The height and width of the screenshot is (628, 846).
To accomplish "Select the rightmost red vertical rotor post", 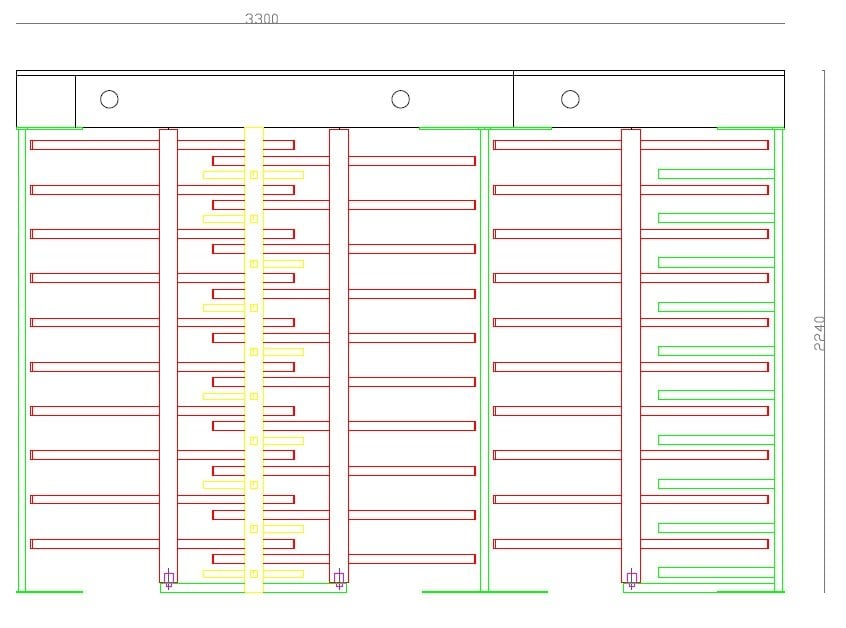I will 630,350.
